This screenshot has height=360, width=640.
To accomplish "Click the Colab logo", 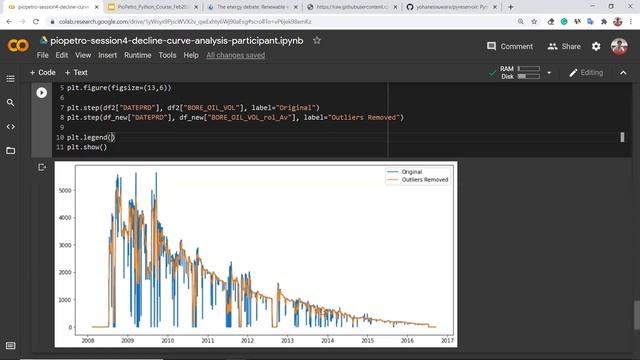I will point(18,45).
